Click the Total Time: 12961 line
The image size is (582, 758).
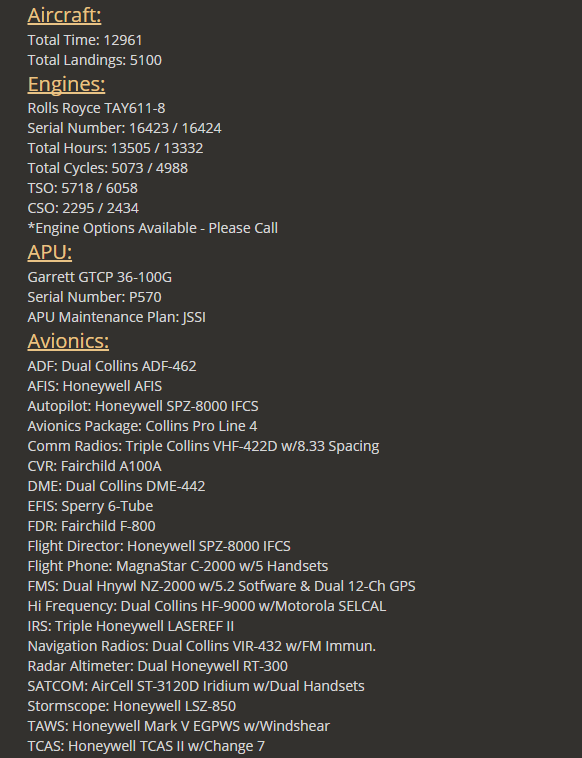click(x=85, y=40)
